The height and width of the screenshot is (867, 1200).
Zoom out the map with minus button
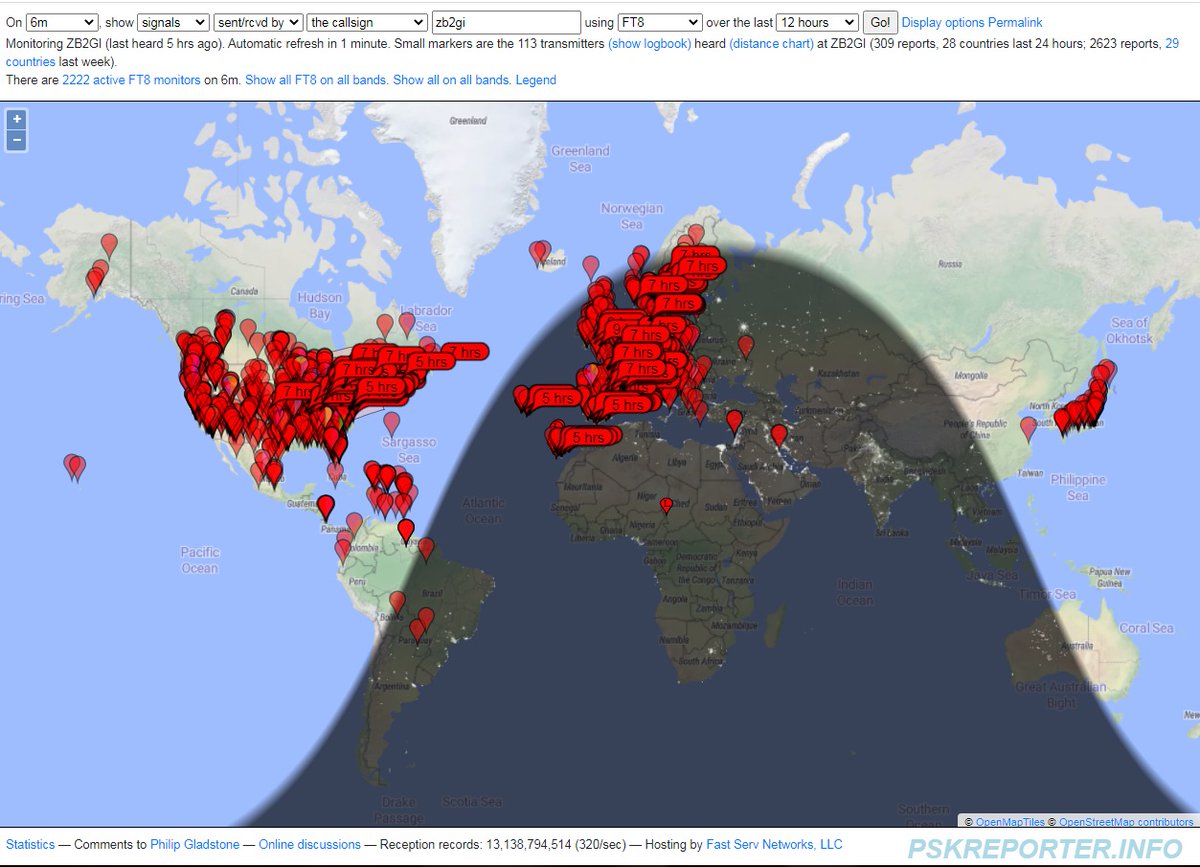[16, 140]
